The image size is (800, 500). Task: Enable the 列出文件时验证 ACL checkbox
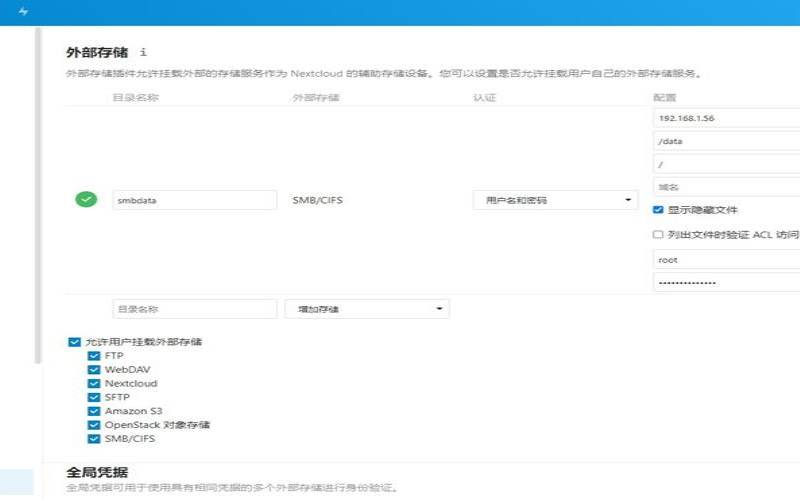658,234
